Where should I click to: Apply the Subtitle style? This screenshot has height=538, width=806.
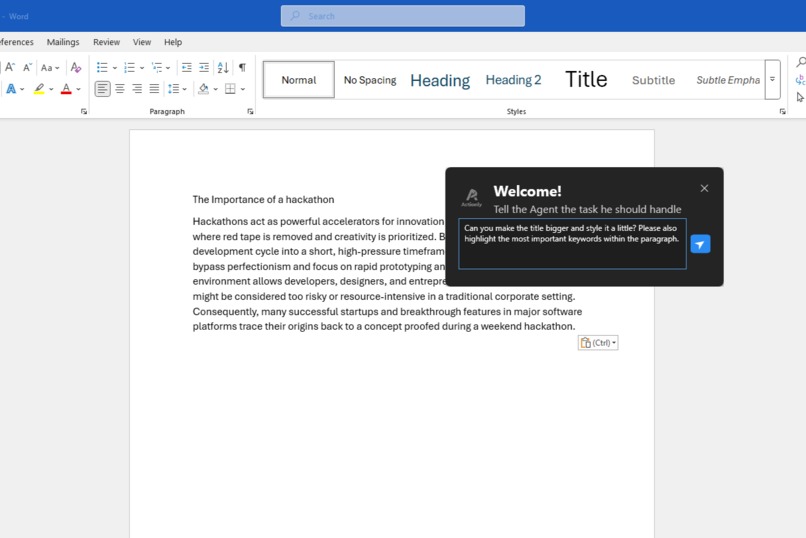tap(653, 80)
